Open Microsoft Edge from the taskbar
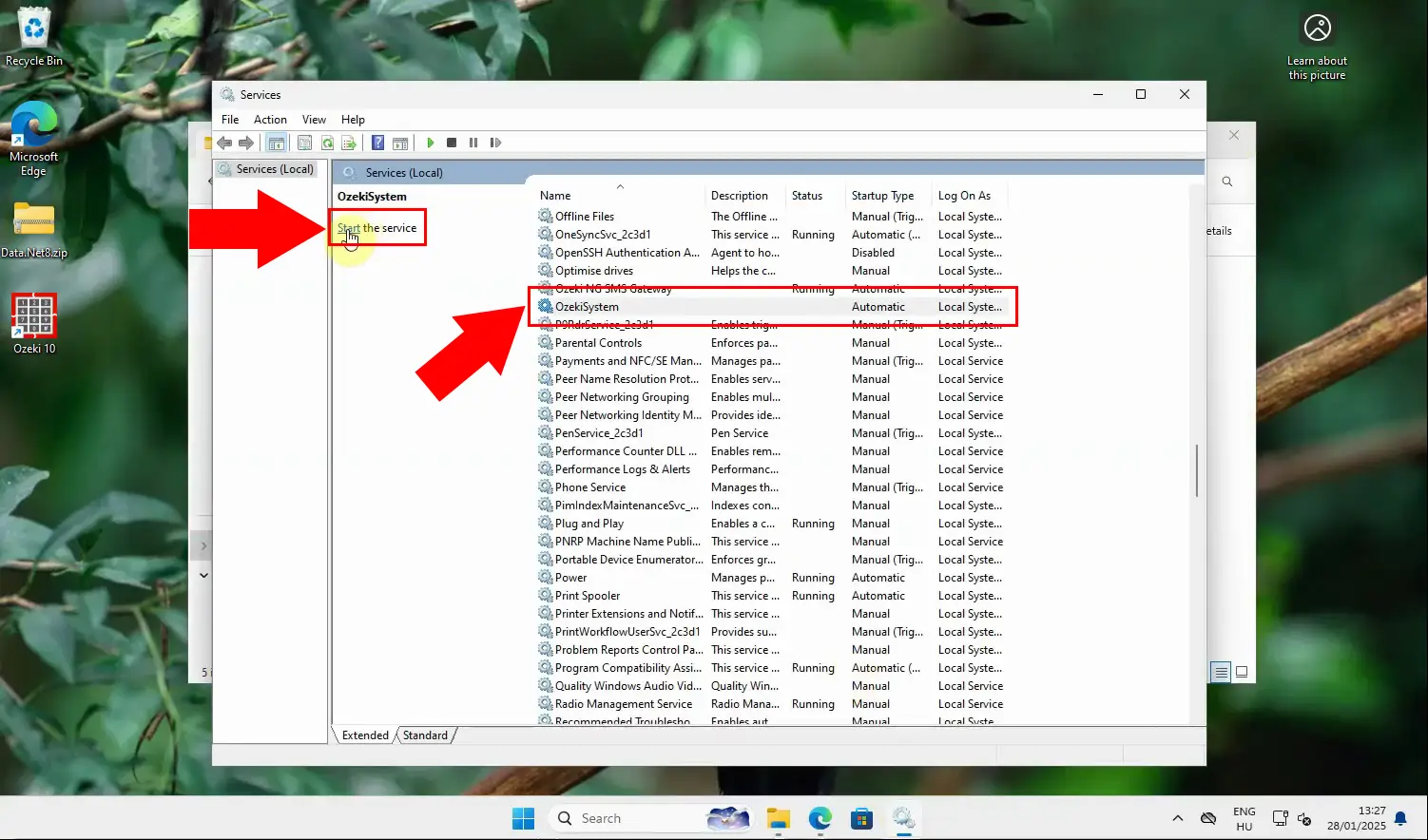This screenshot has height=840, width=1428. 820,818
